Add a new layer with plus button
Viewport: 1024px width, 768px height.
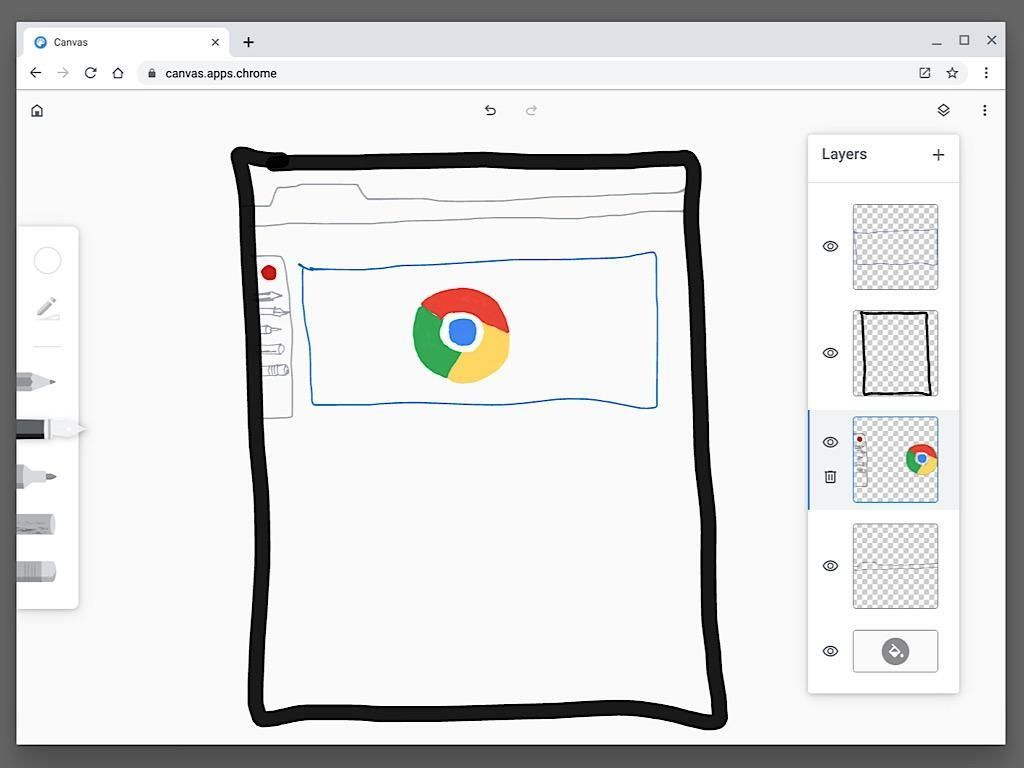click(938, 154)
